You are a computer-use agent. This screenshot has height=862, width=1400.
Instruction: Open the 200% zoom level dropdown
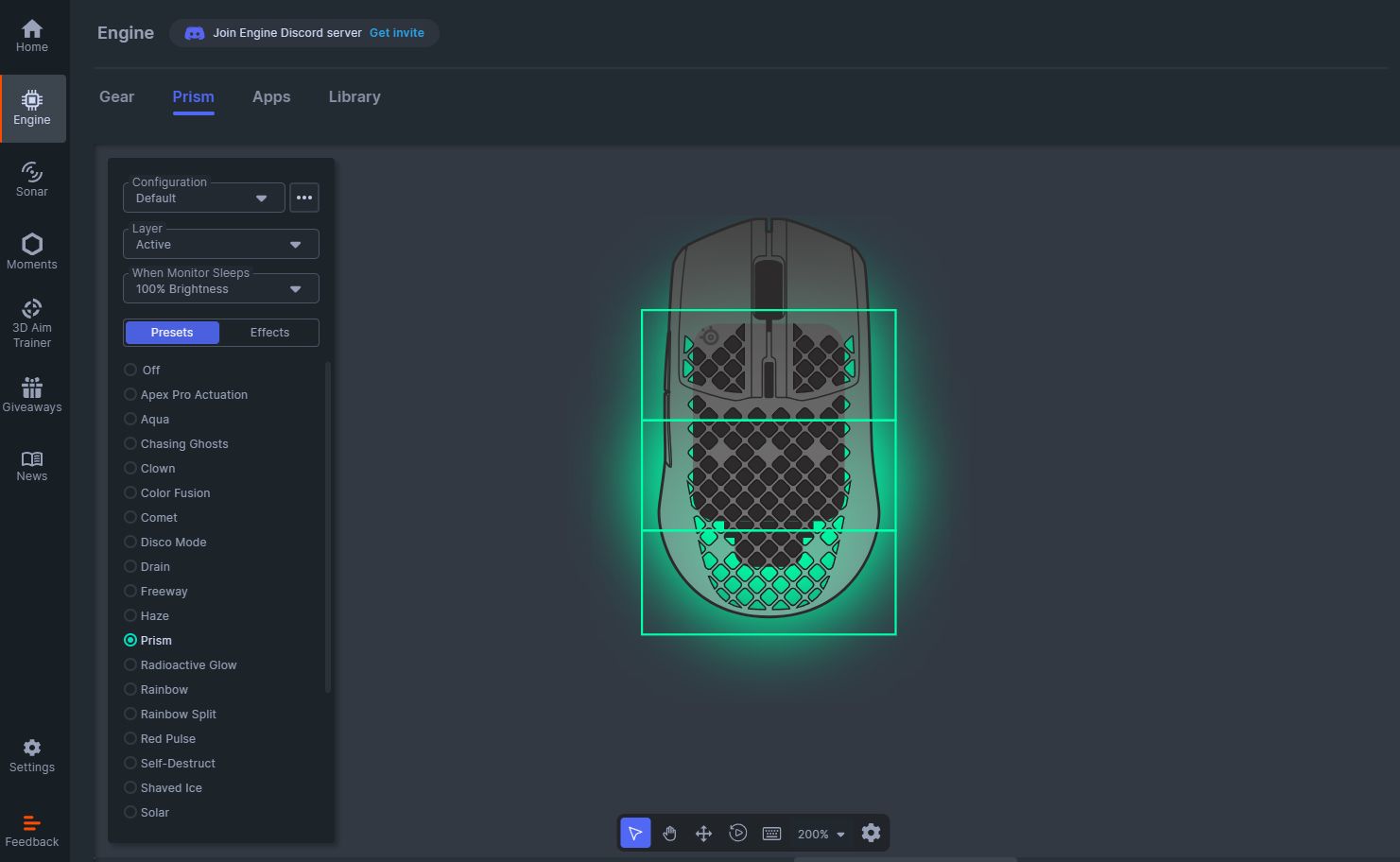(821, 834)
